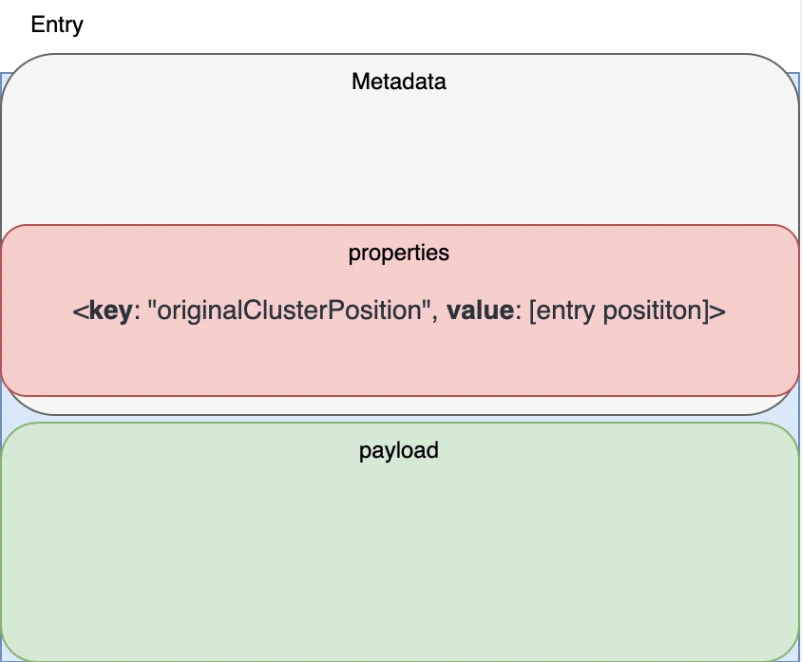Image resolution: width=802 pixels, height=662 pixels.
Task: Click the bold "key" word
Action: coord(109,311)
